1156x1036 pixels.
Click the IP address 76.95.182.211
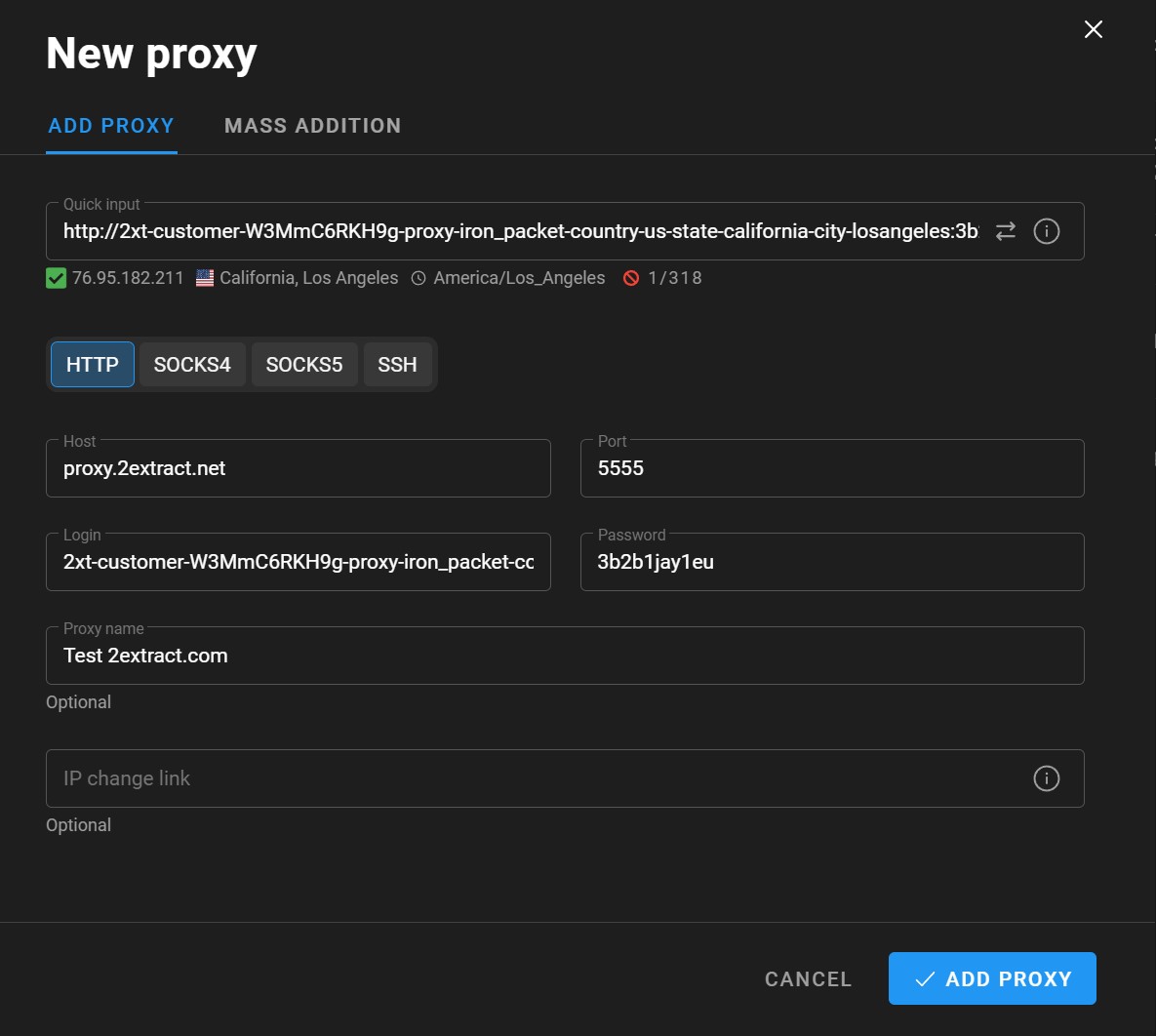coord(128,278)
